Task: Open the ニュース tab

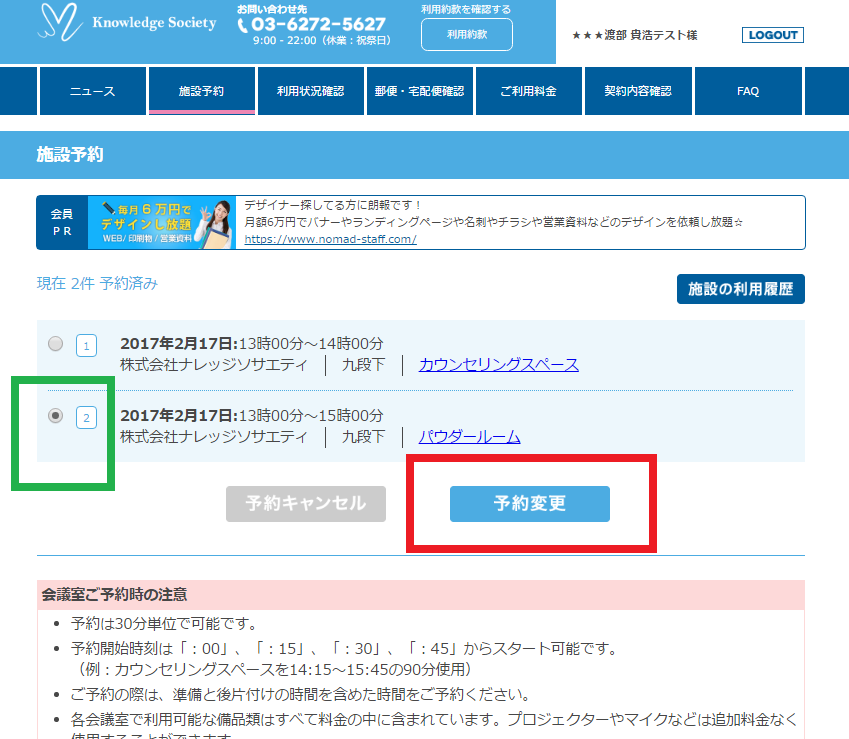Action: [92, 92]
